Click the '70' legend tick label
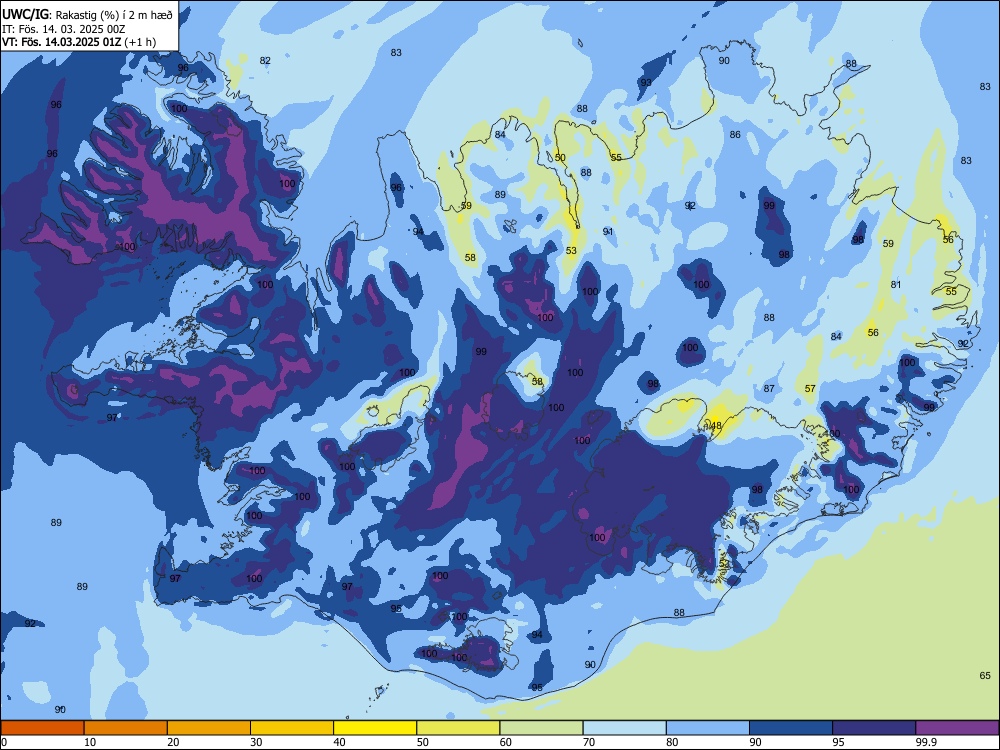The height and width of the screenshot is (750, 1000). point(589,742)
